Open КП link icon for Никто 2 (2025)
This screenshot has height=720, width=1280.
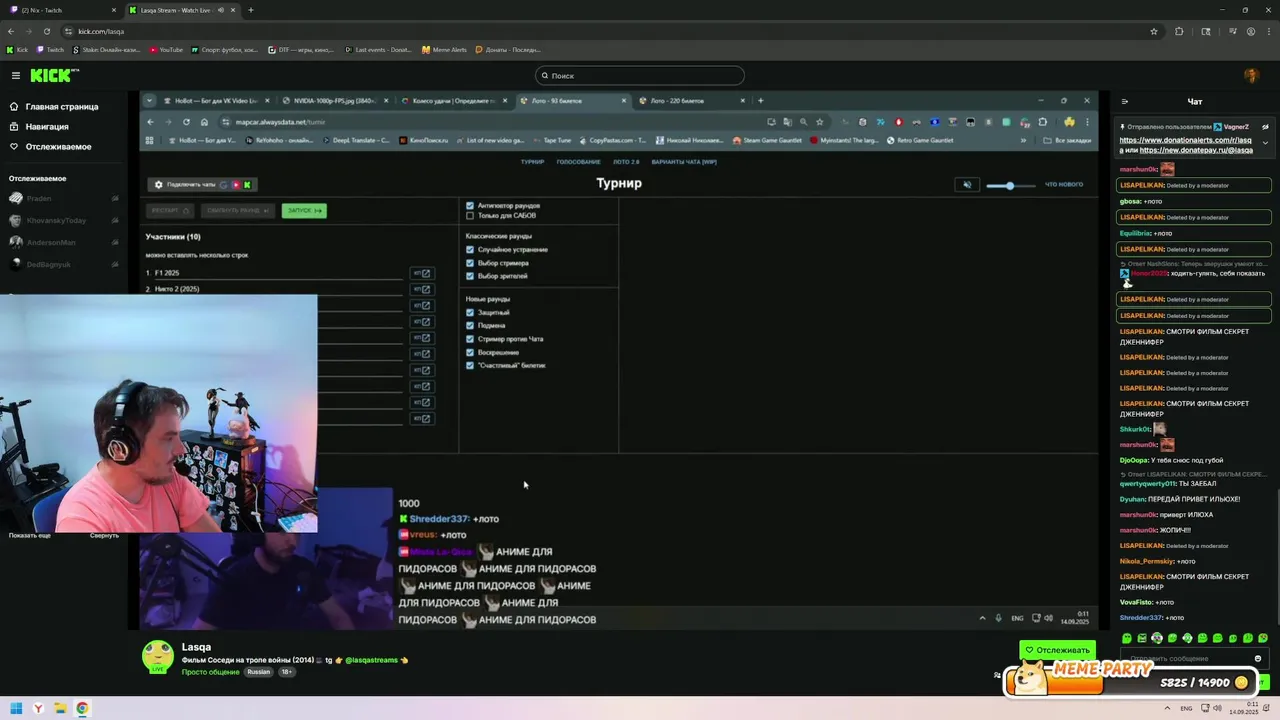tap(422, 289)
